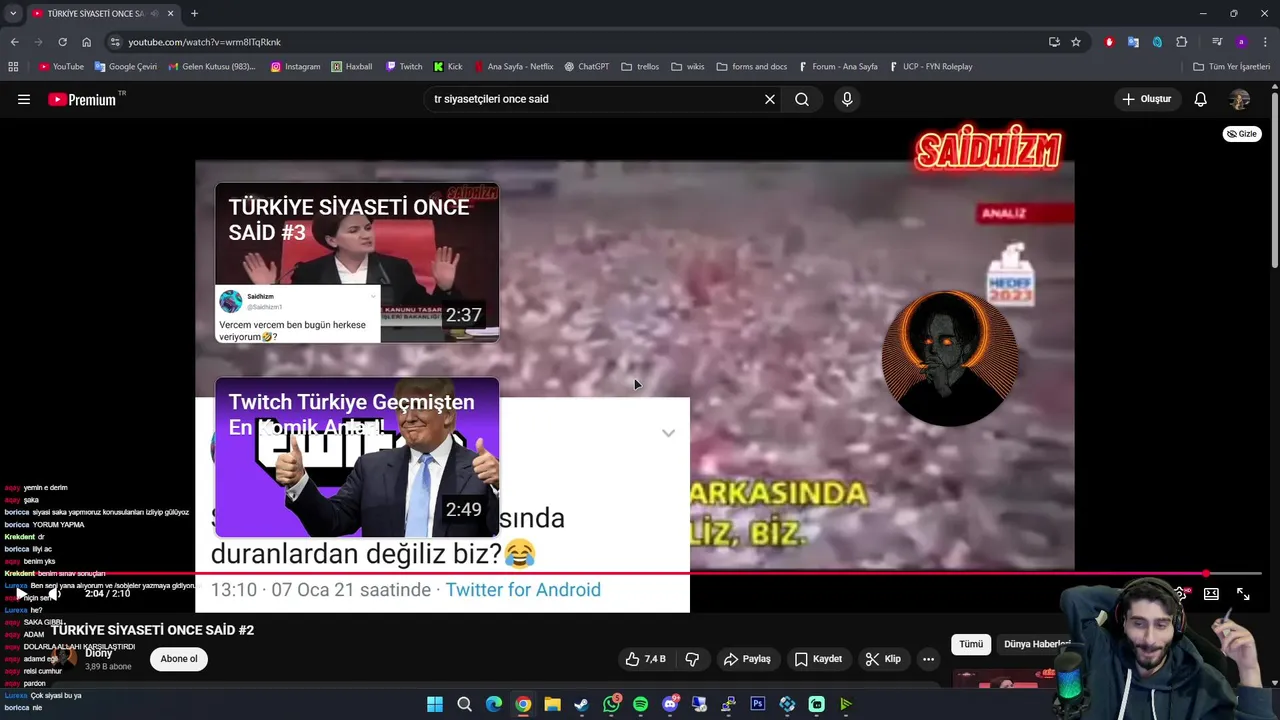Toggle theater mode on the player
The height and width of the screenshot is (720, 1280).
point(1211,594)
